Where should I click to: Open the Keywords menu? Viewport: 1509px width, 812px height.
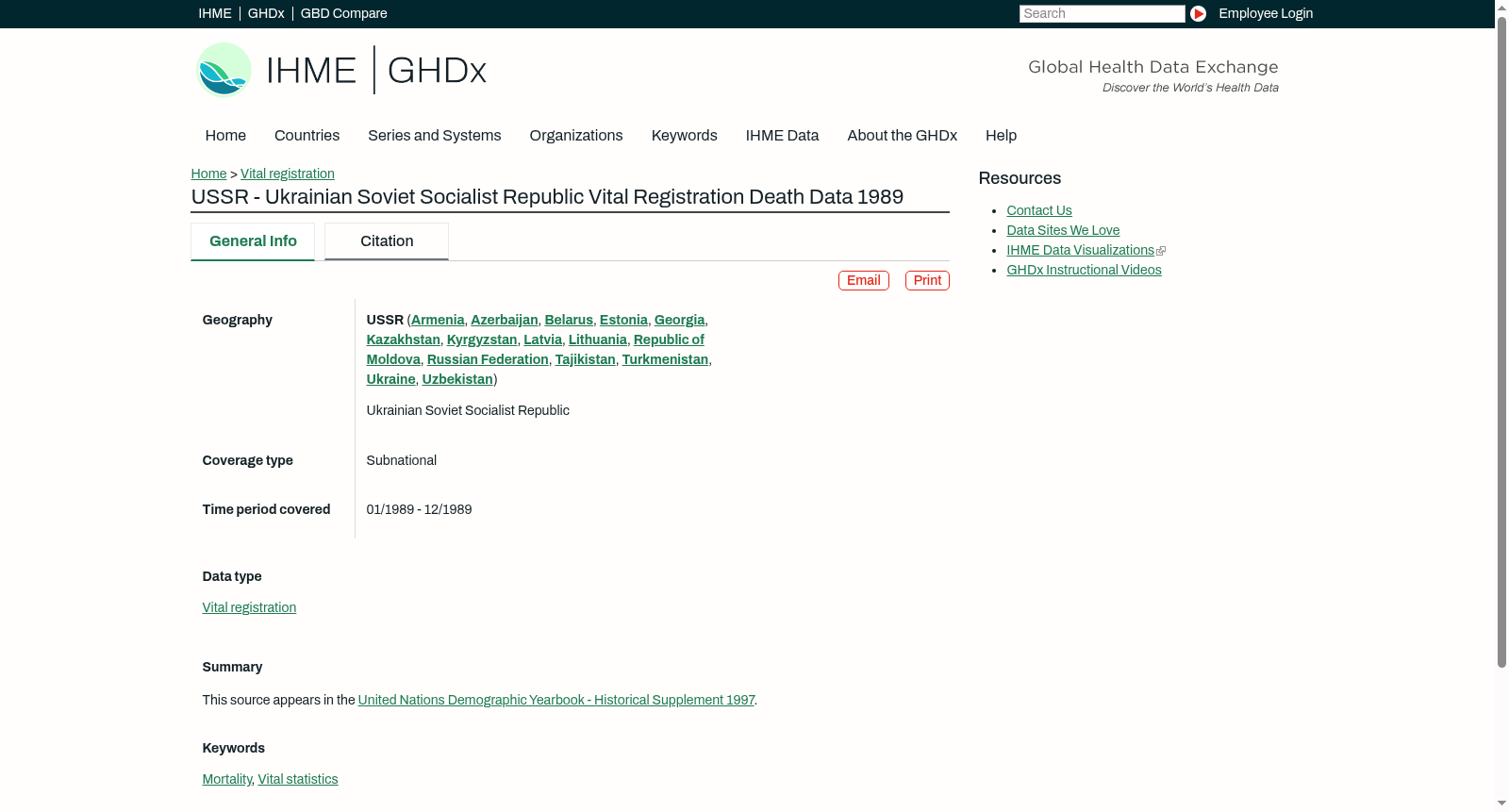(x=685, y=136)
